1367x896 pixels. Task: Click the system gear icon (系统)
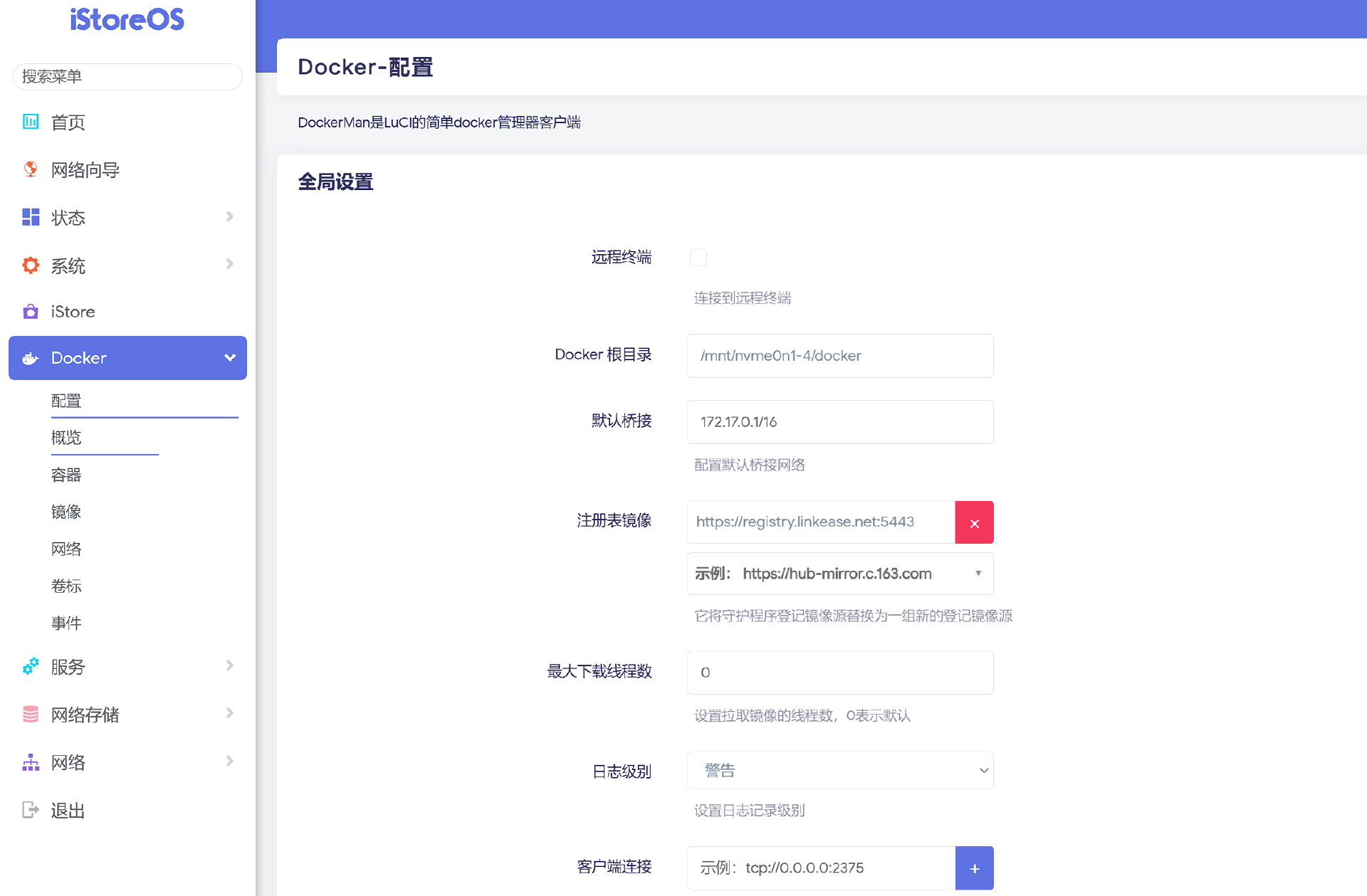tap(31, 265)
